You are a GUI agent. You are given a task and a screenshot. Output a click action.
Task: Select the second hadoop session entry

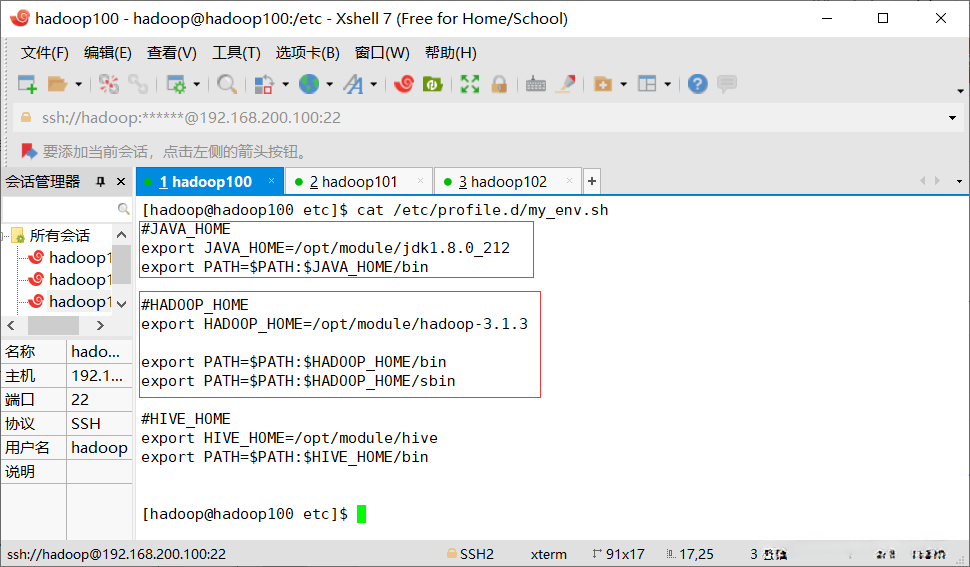pos(72,280)
